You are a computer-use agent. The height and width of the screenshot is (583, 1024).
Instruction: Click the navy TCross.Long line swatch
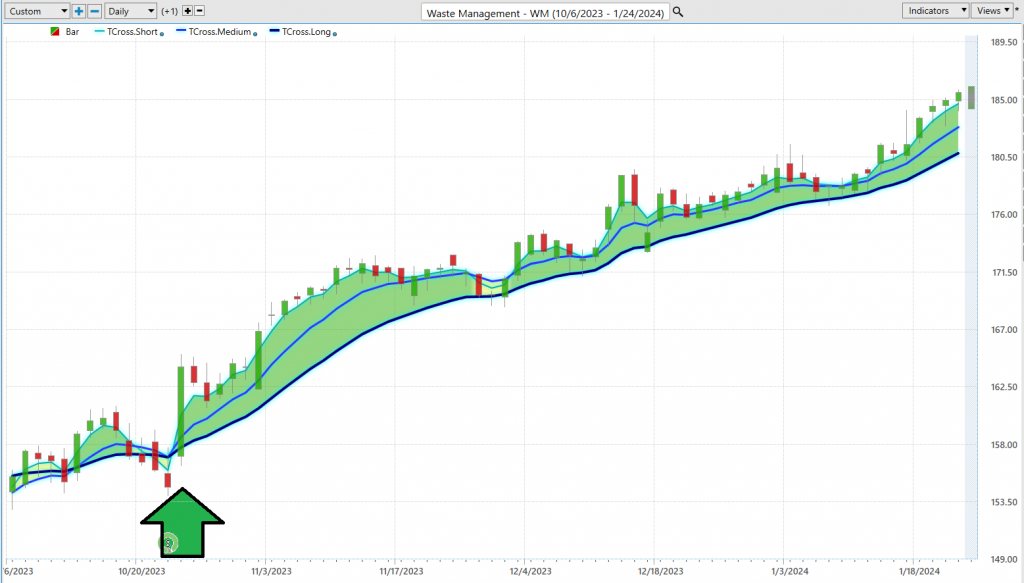[275, 31]
